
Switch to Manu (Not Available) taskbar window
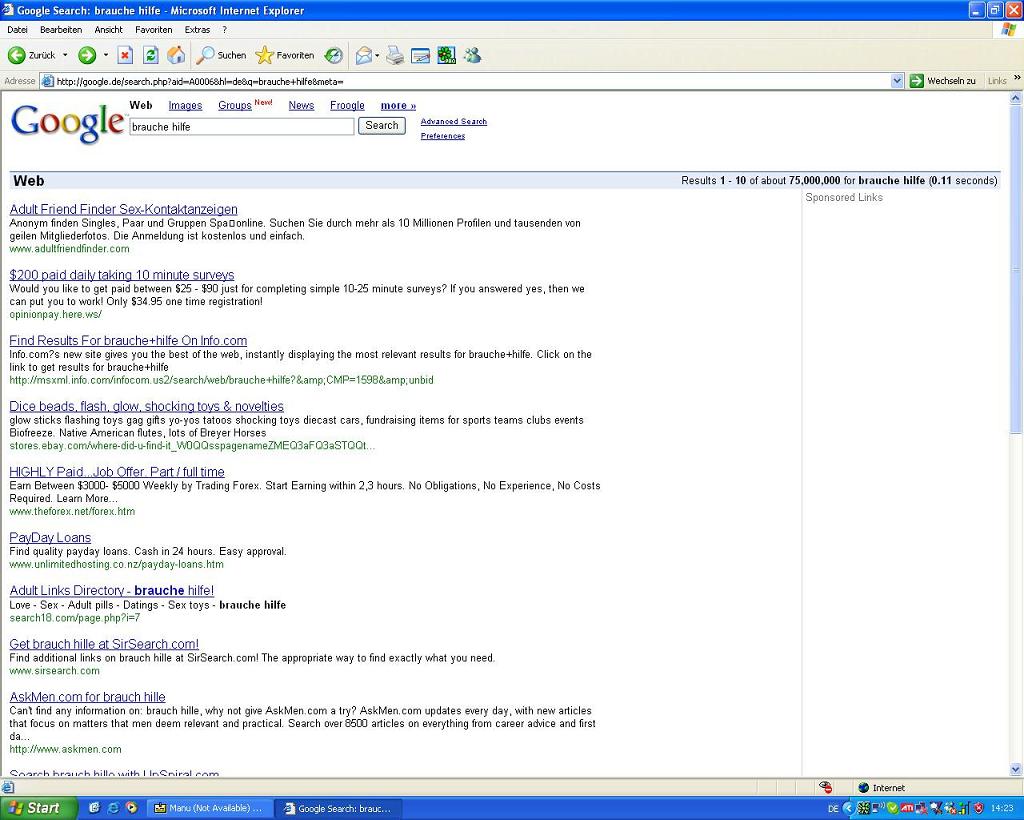[x=208, y=808]
